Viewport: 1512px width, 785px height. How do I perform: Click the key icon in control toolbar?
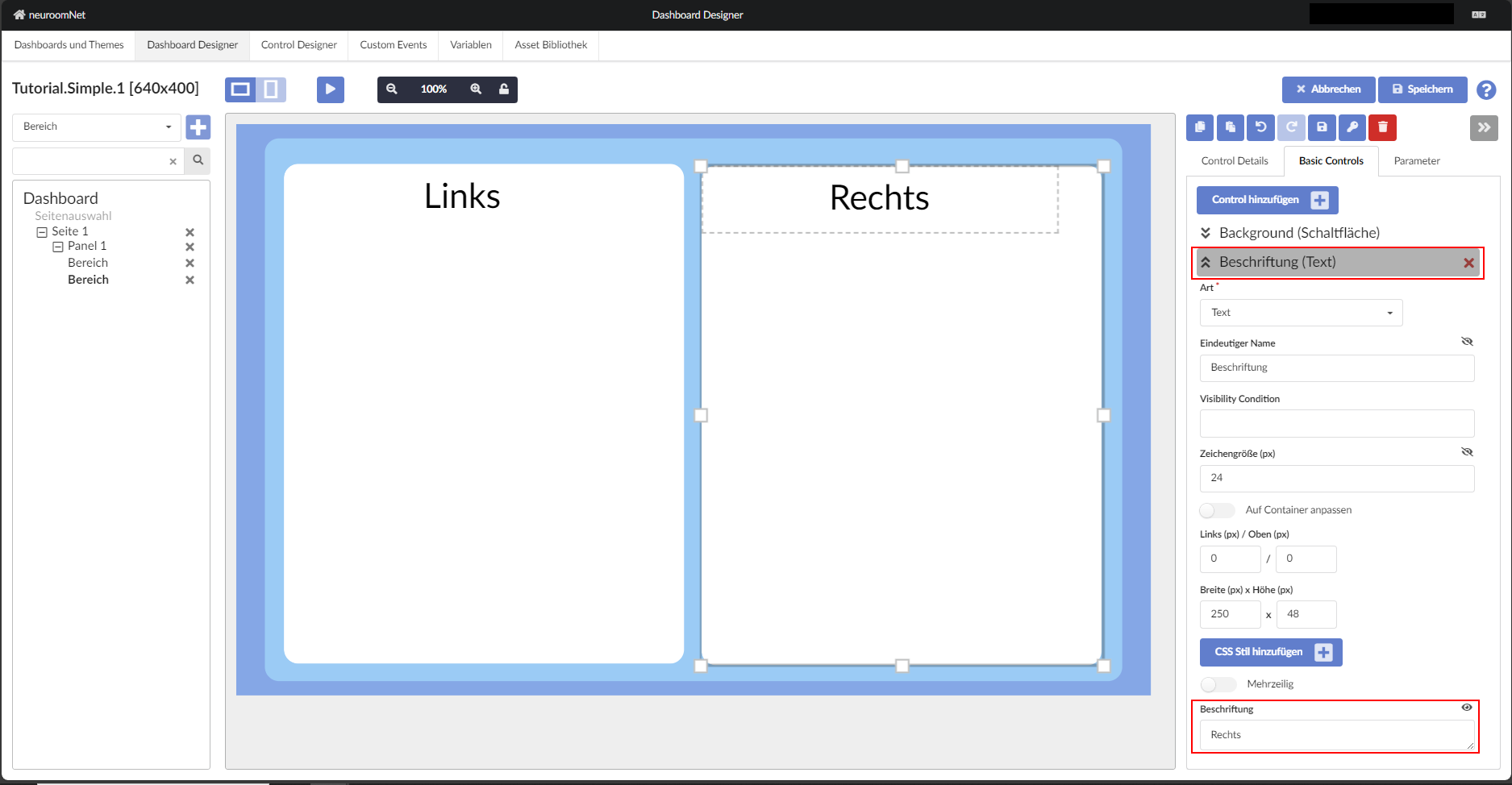1352,127
